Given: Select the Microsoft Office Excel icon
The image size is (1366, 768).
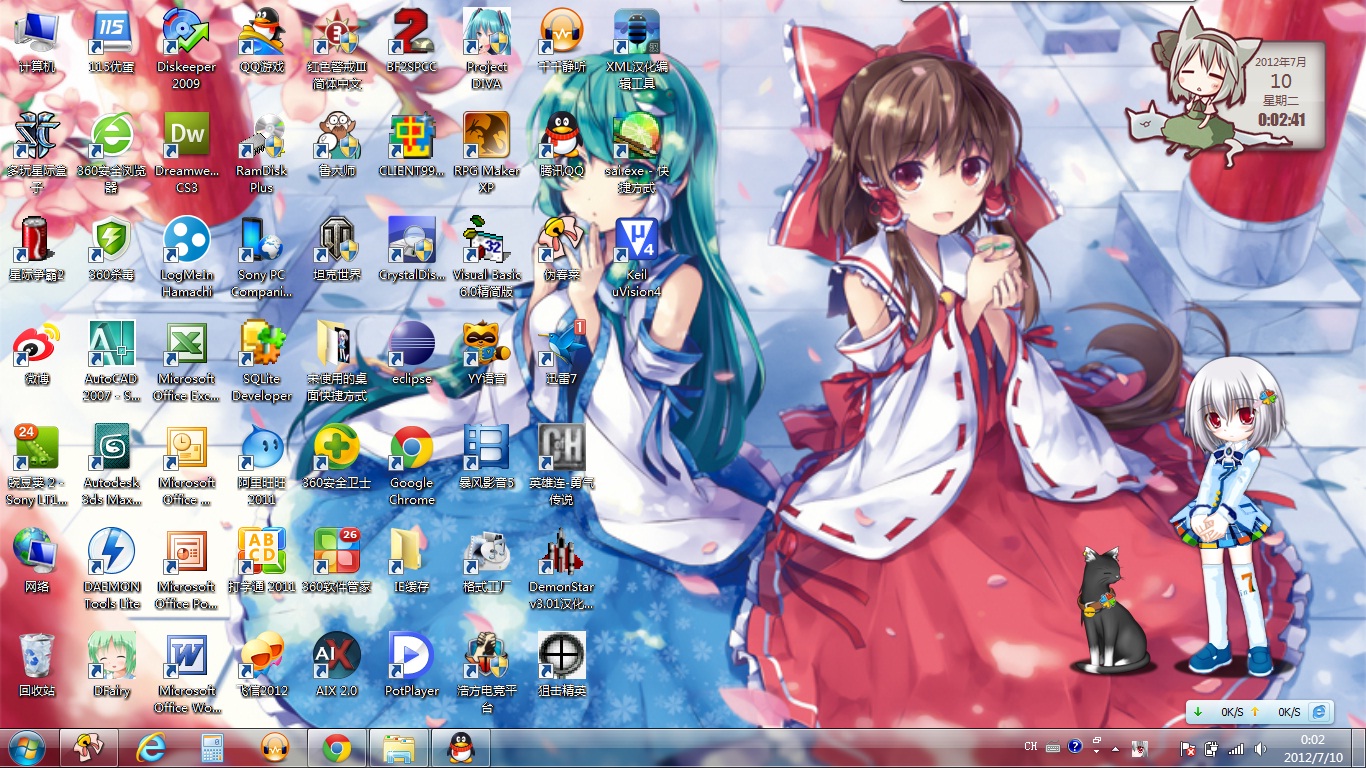Looking at the screenshot, I should tap(186, 360).
